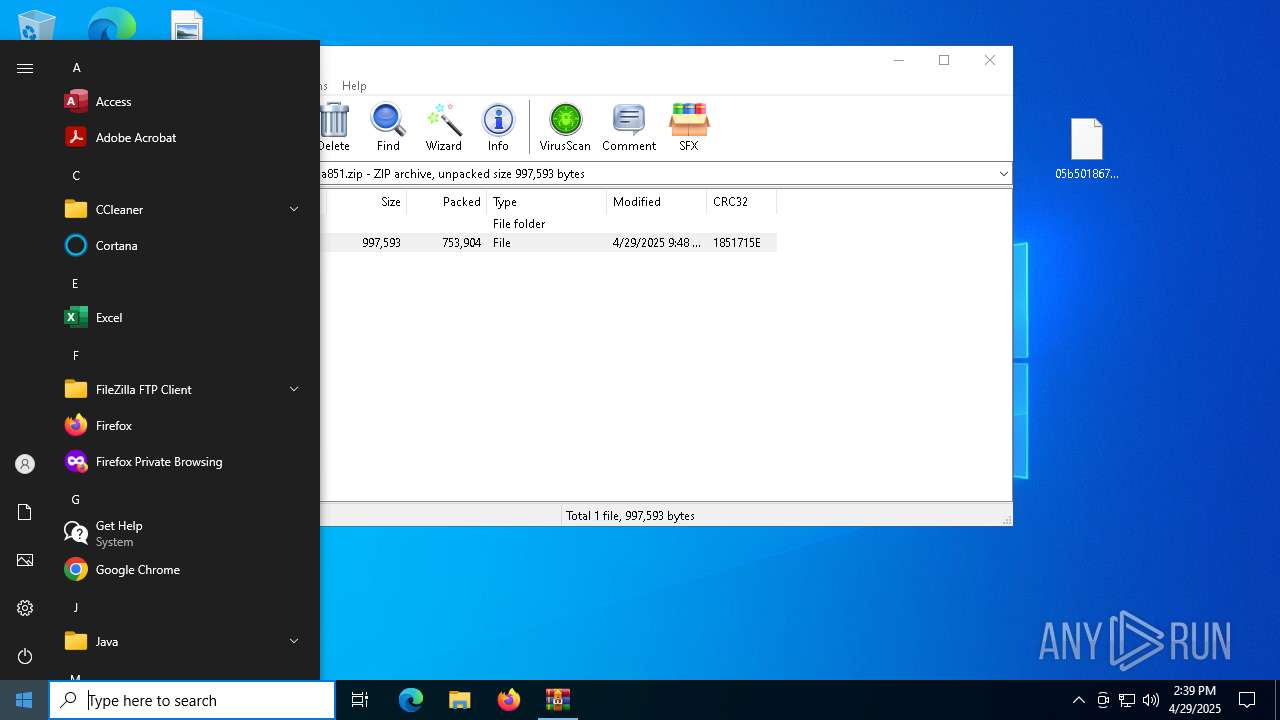
Task: Click the Power button in Start
Action: (x=25, y=656)
